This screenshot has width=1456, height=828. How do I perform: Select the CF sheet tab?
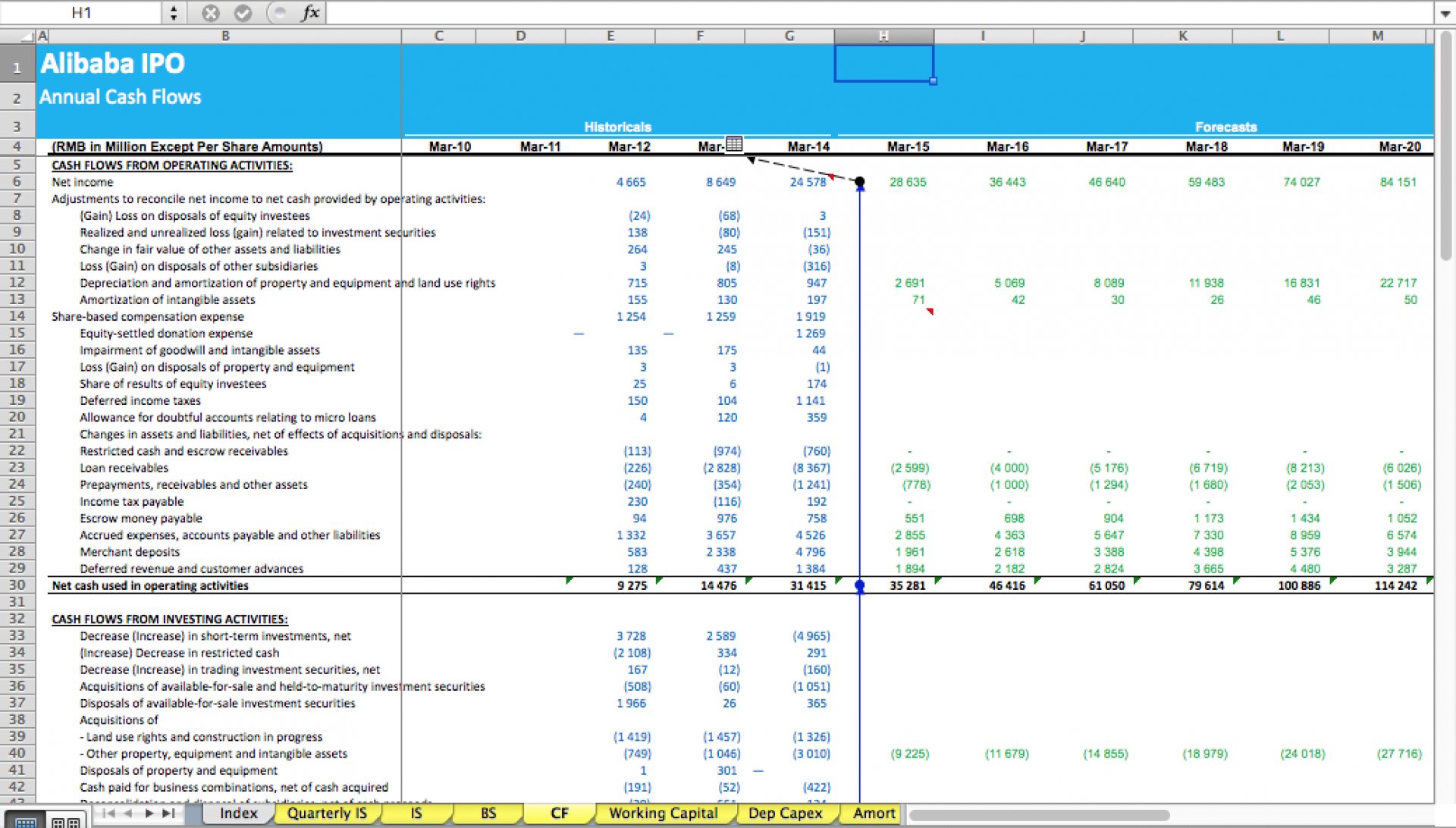coord(559,813)
